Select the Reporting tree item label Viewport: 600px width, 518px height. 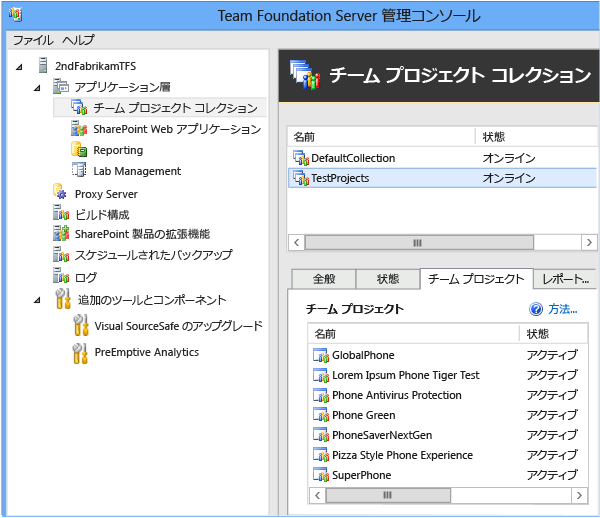[118, 150]
